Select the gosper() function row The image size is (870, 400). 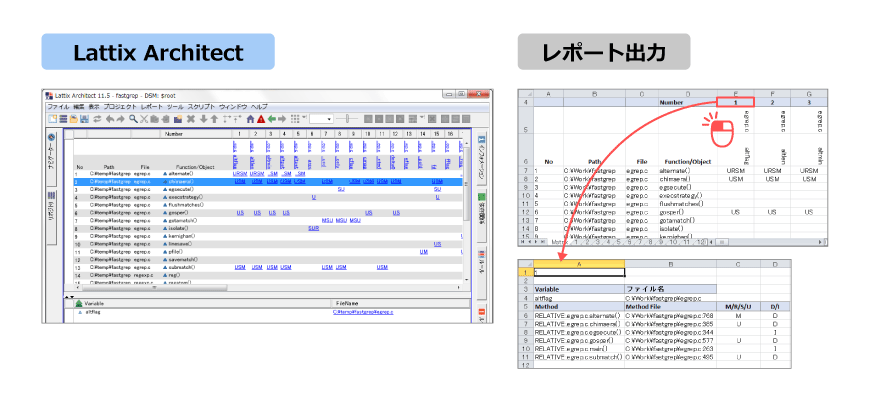(x=267, y=212)
